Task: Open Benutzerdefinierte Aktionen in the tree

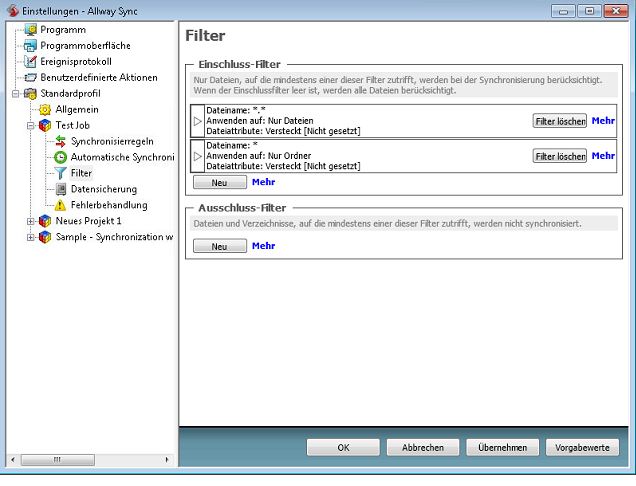Action: coord(98,77)
